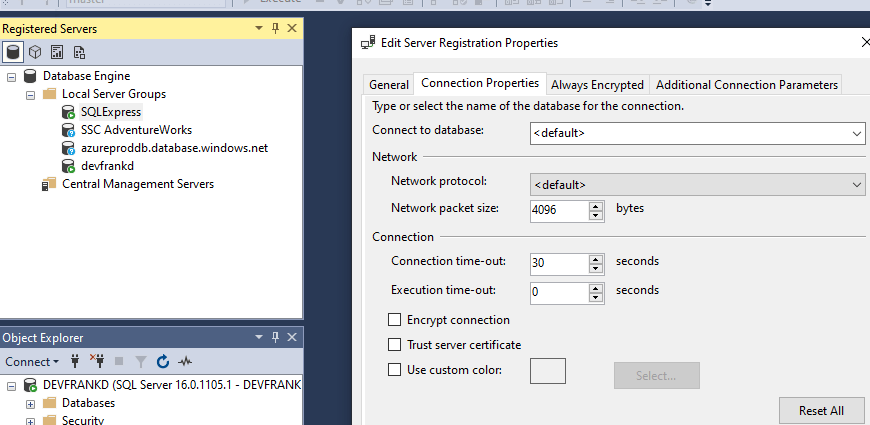The image size is (870, 425).
Task: Click the custom color preview swatch
Action: [x=547, y=371]
